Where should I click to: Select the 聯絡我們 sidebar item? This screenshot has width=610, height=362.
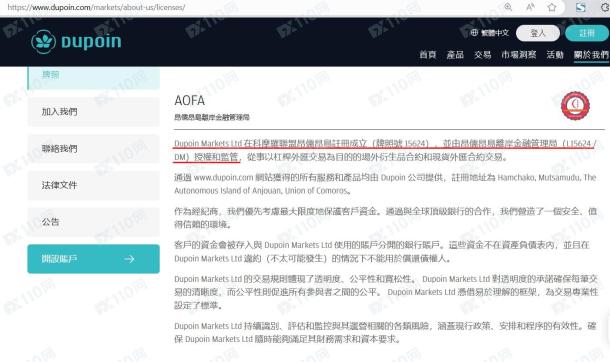pyautogui.click(x=93, y=149)
